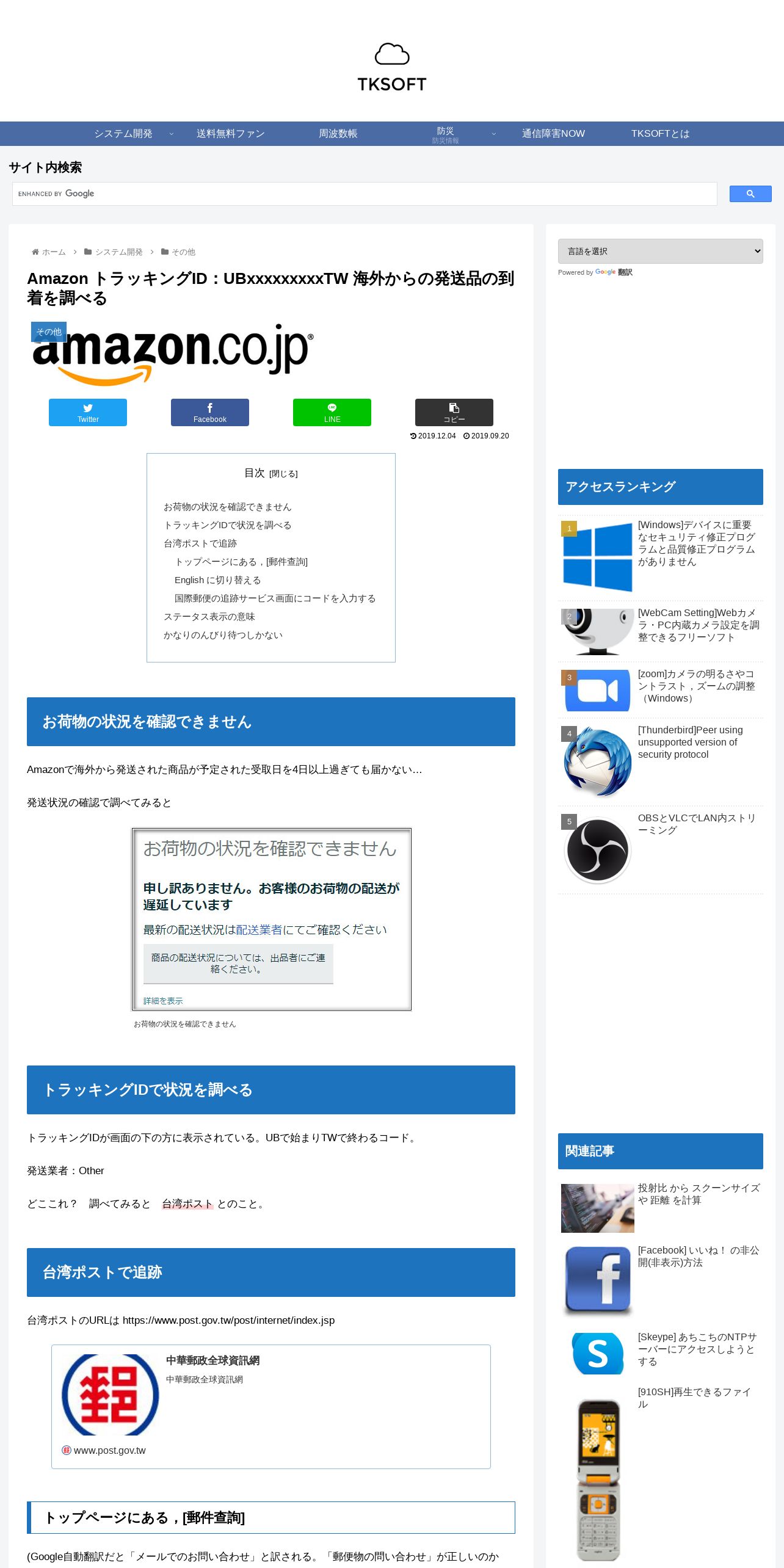Open the 言語を選択 language dropdown
The image size is (784, 1568).
pos(660,251)
